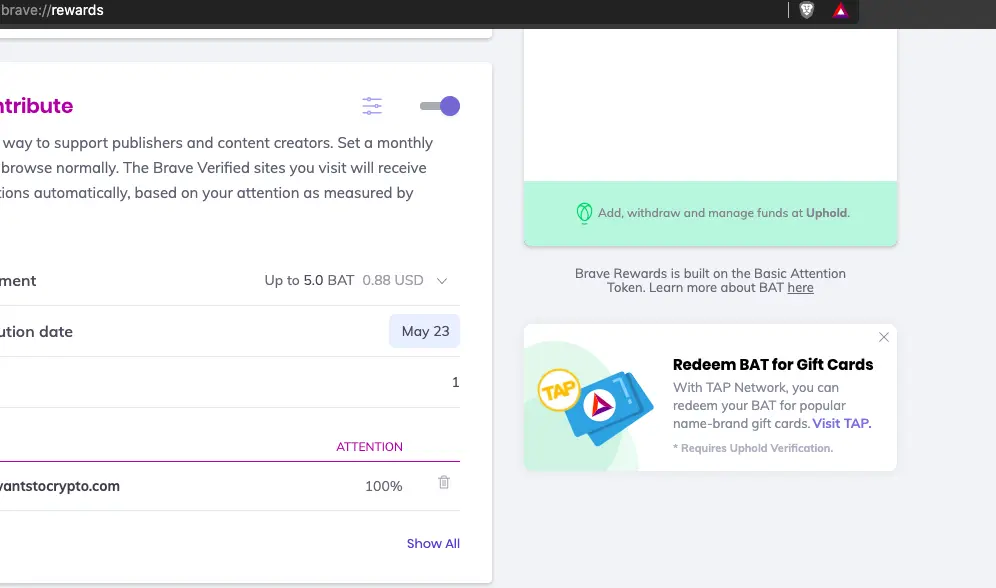Follow the 'here' BAT info link
The image size is (996, 588).
[x=800, y=288]
